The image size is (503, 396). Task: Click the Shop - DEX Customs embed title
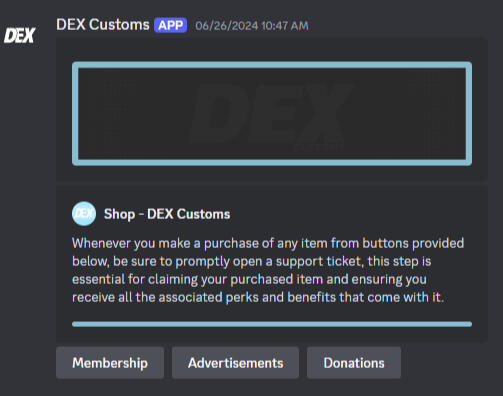click(167, 214)
